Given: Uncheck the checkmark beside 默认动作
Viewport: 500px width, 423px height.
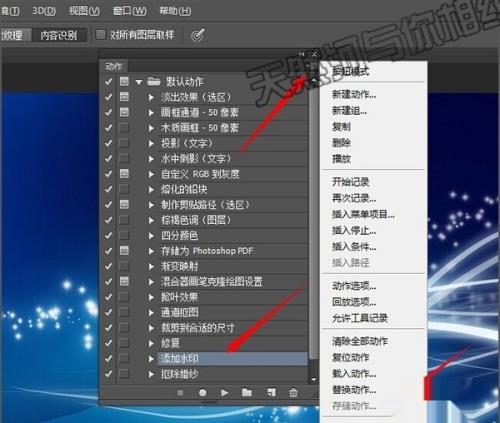Looking at the screenshot, I should (x=108, y=81).
